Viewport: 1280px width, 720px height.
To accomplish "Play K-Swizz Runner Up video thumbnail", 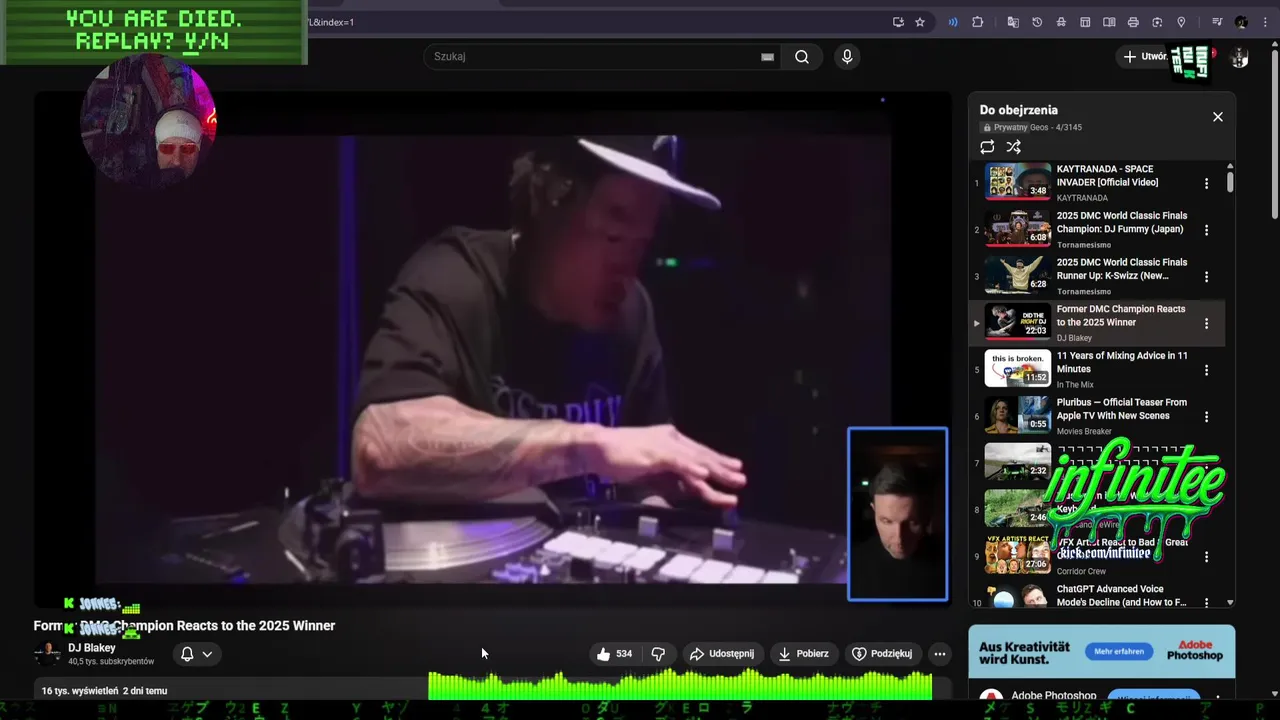I will click(x=1018, y=276).
